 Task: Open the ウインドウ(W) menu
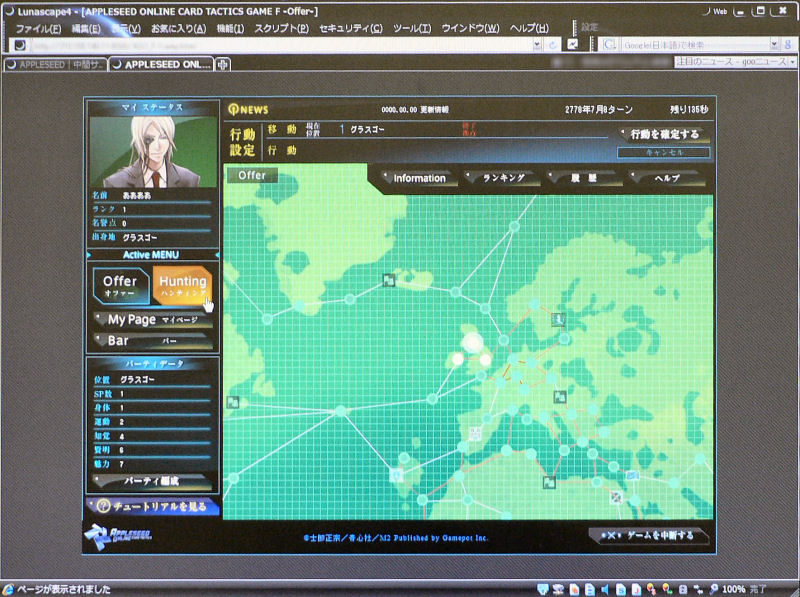[470, 29]
